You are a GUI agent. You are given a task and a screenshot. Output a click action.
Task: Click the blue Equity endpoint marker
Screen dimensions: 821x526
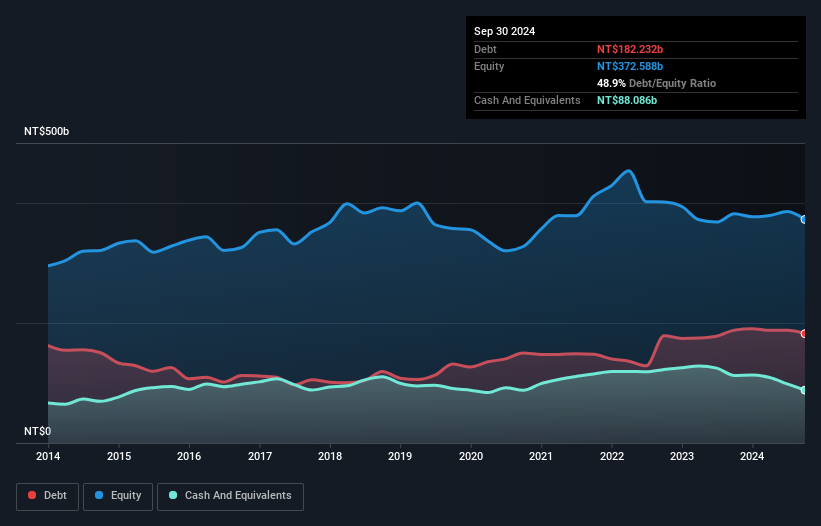pos(804,219)
